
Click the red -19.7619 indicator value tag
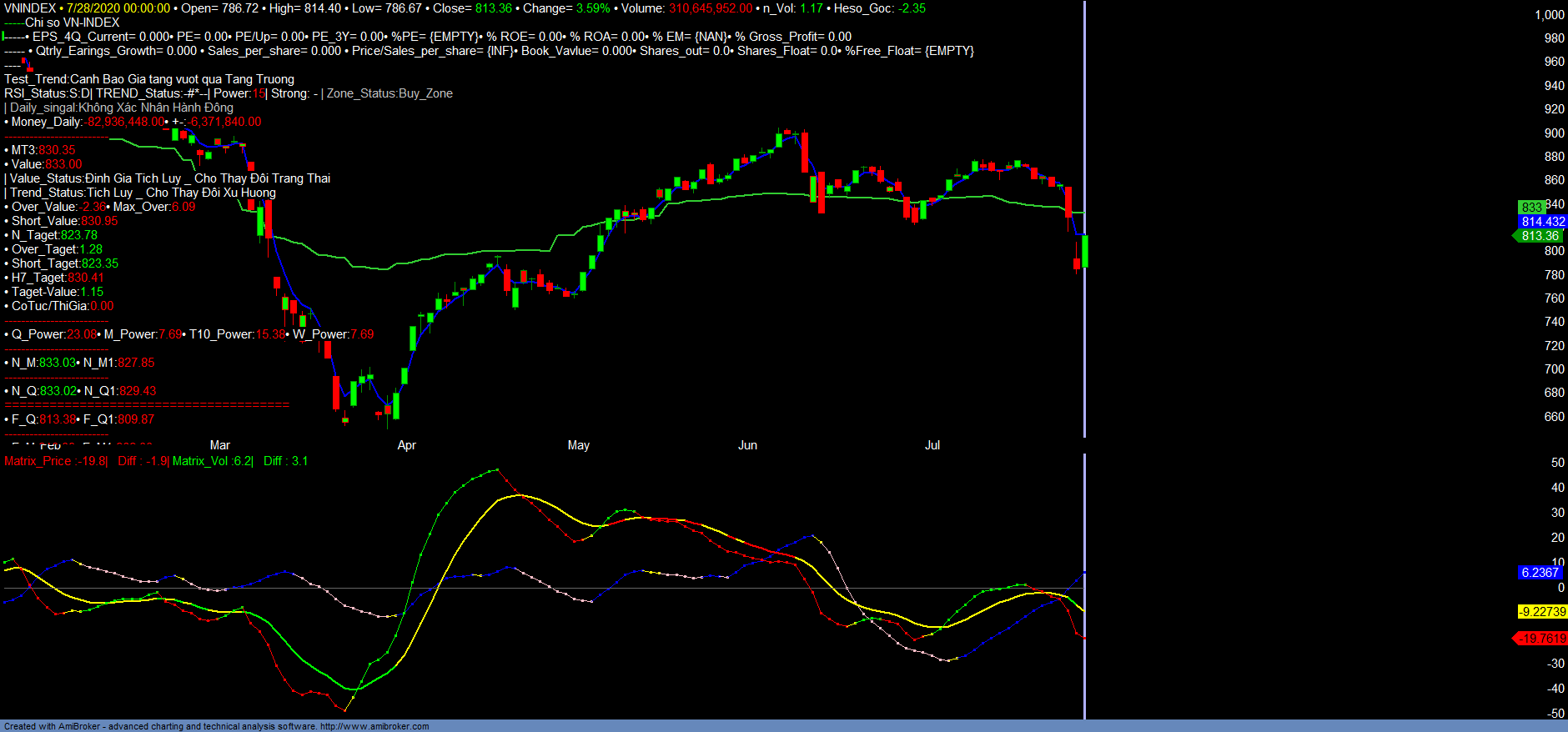[x=1542, y=639]
